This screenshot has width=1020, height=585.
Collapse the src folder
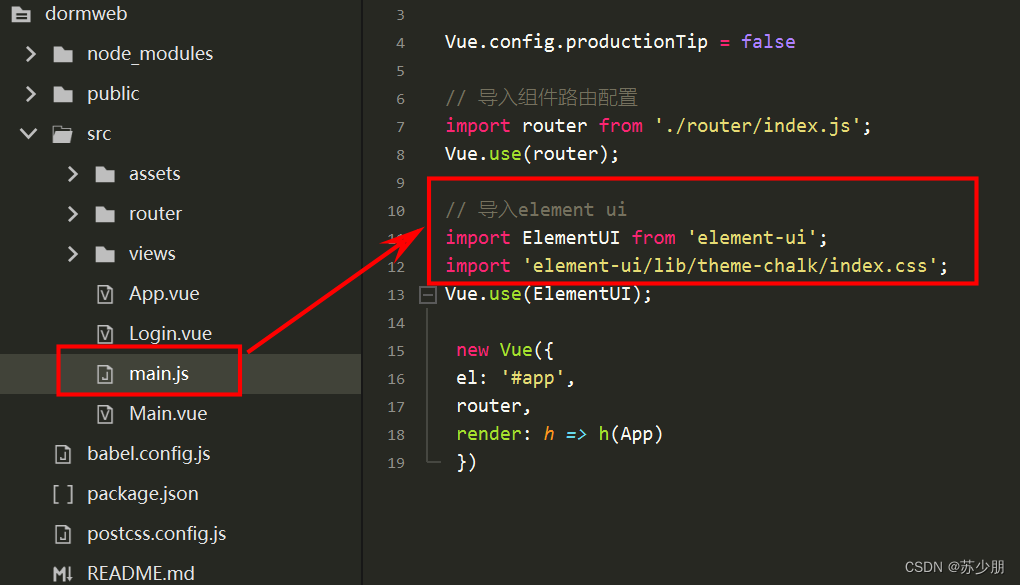[27, 133]
